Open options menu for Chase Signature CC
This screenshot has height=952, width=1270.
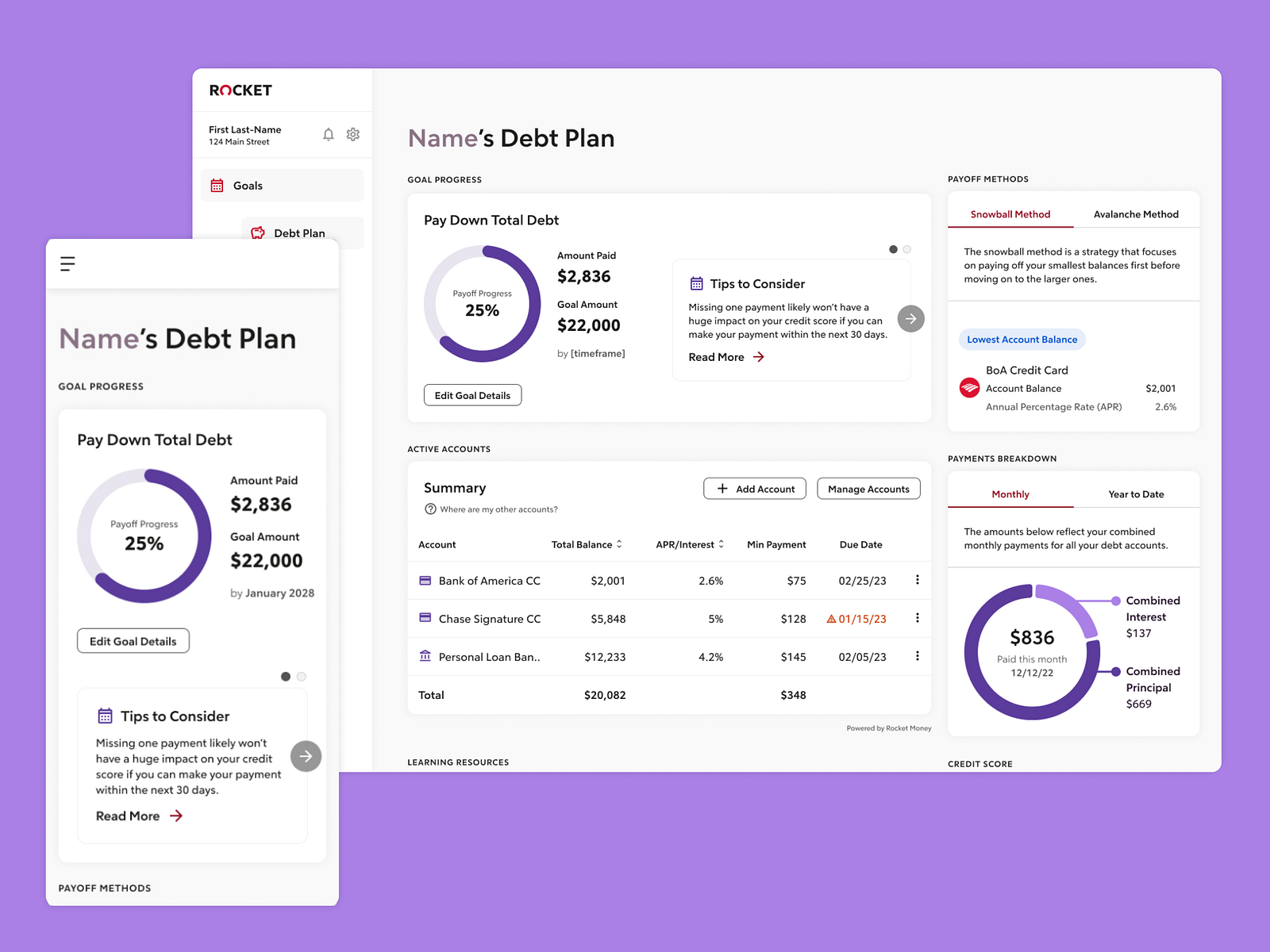[918, 618]
